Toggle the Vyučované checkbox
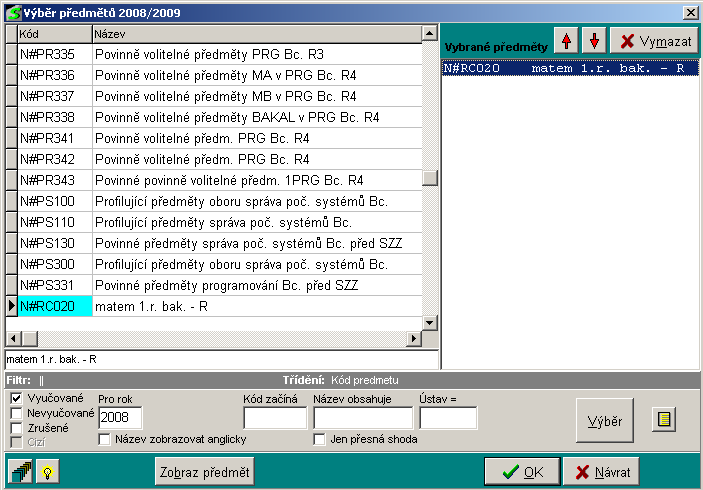The image size is (703, 490). [17, 398]
